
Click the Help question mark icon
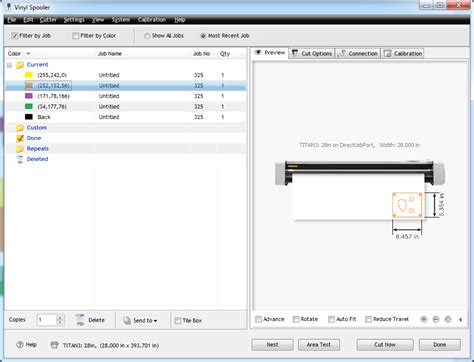tap(20, 345)
